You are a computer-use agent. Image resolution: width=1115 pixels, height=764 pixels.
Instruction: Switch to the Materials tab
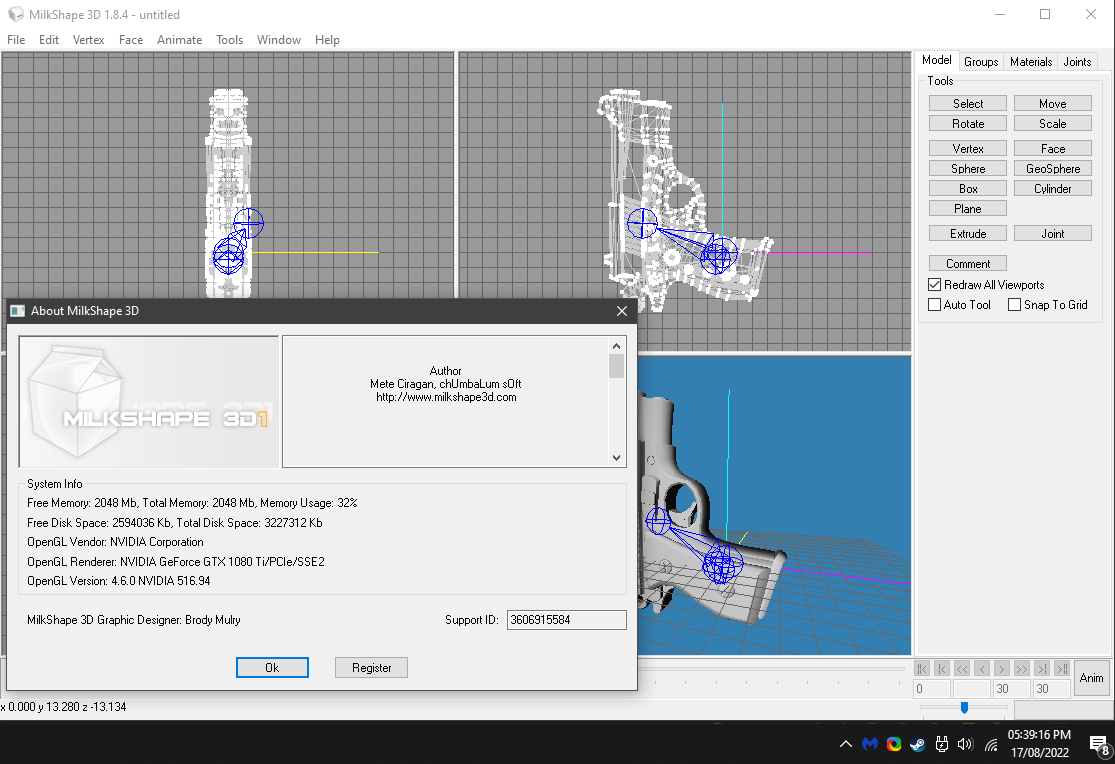point(1030,62)
